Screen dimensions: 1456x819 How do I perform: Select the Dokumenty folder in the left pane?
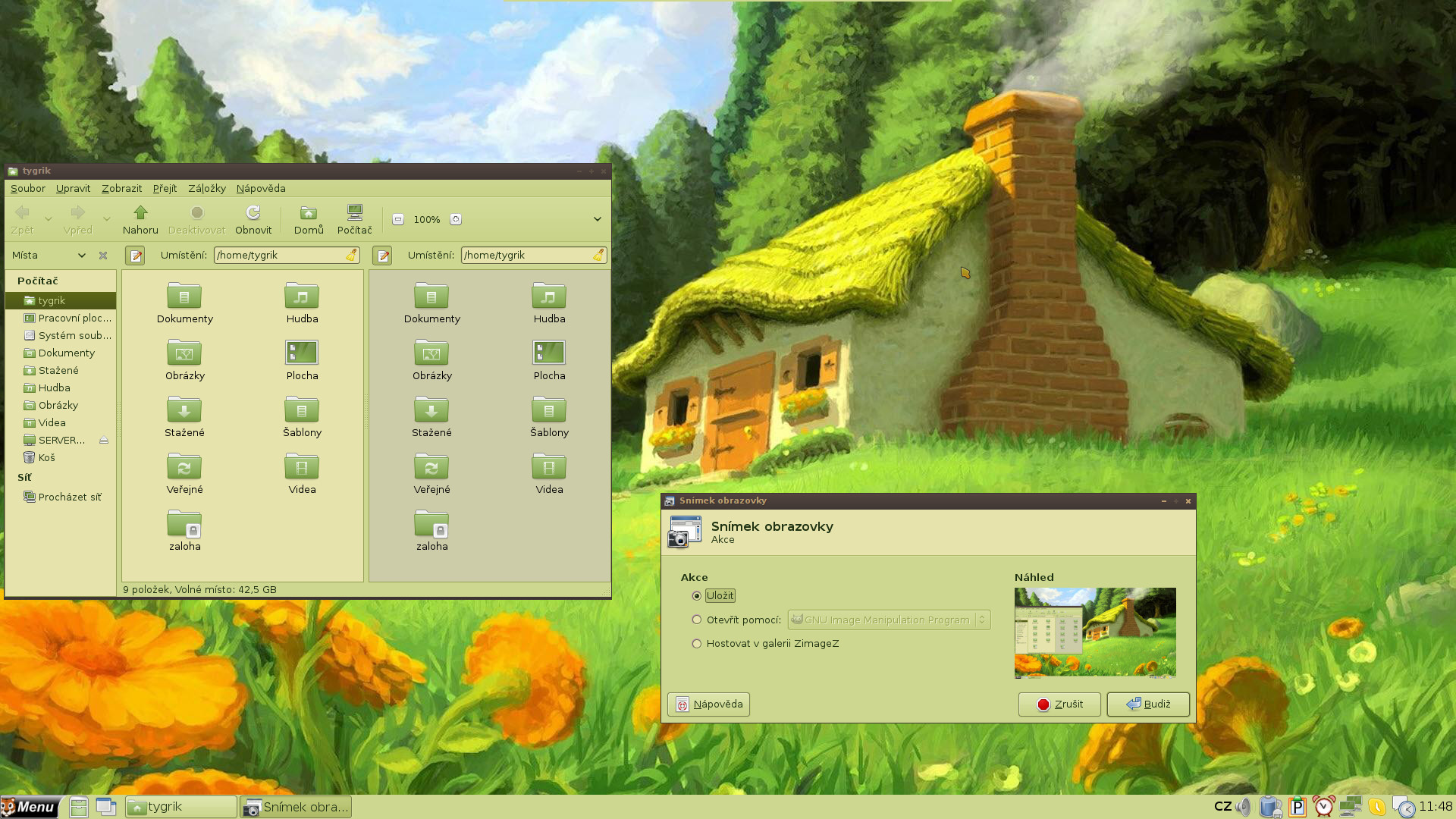184,303
